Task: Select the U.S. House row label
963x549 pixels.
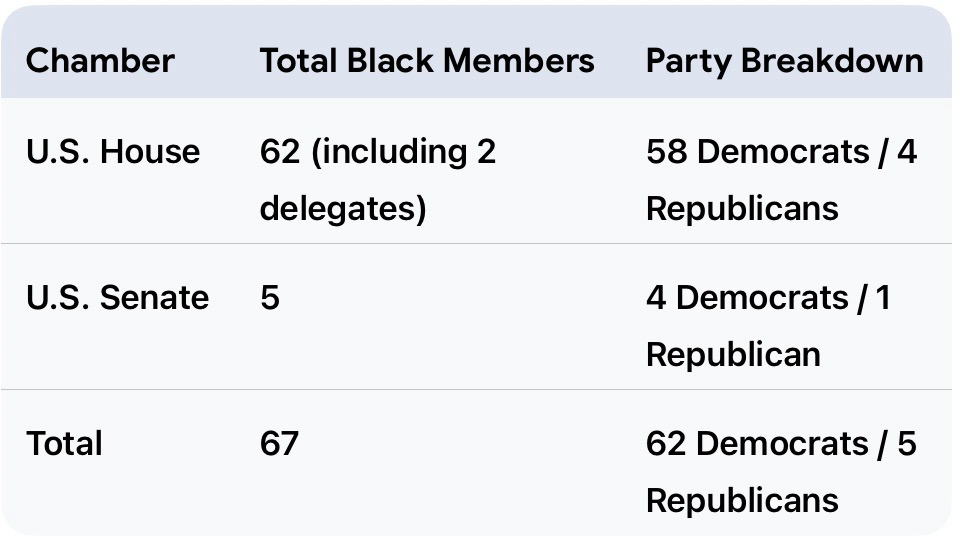Action: 113,152
